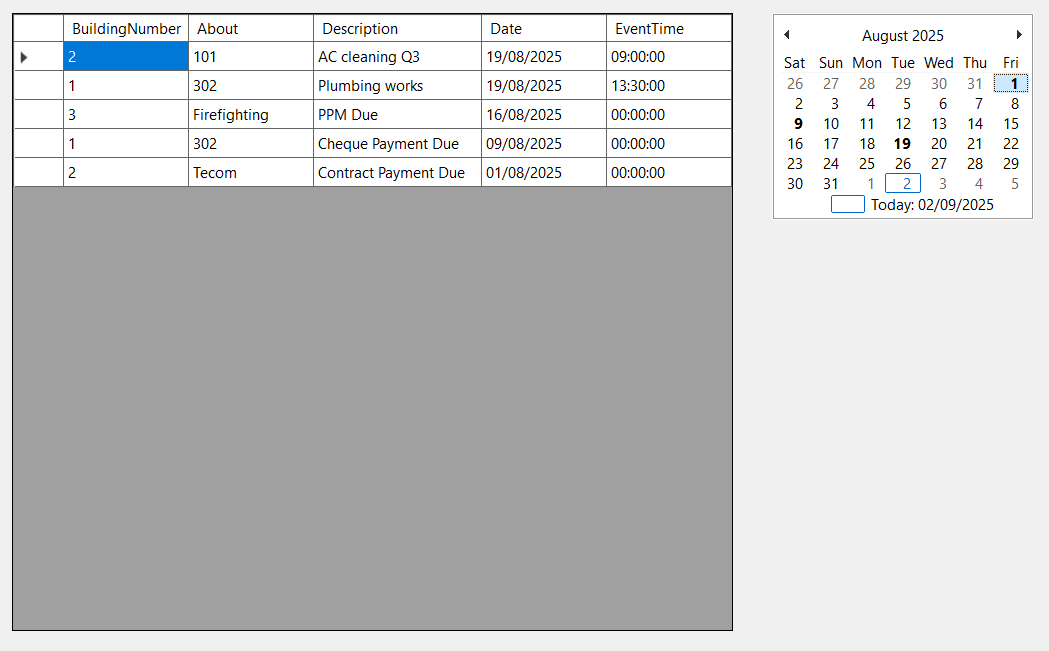The image size is (1049, 651).
Task: Sort by BuildingNumber column header
Action: click(126, 29)
